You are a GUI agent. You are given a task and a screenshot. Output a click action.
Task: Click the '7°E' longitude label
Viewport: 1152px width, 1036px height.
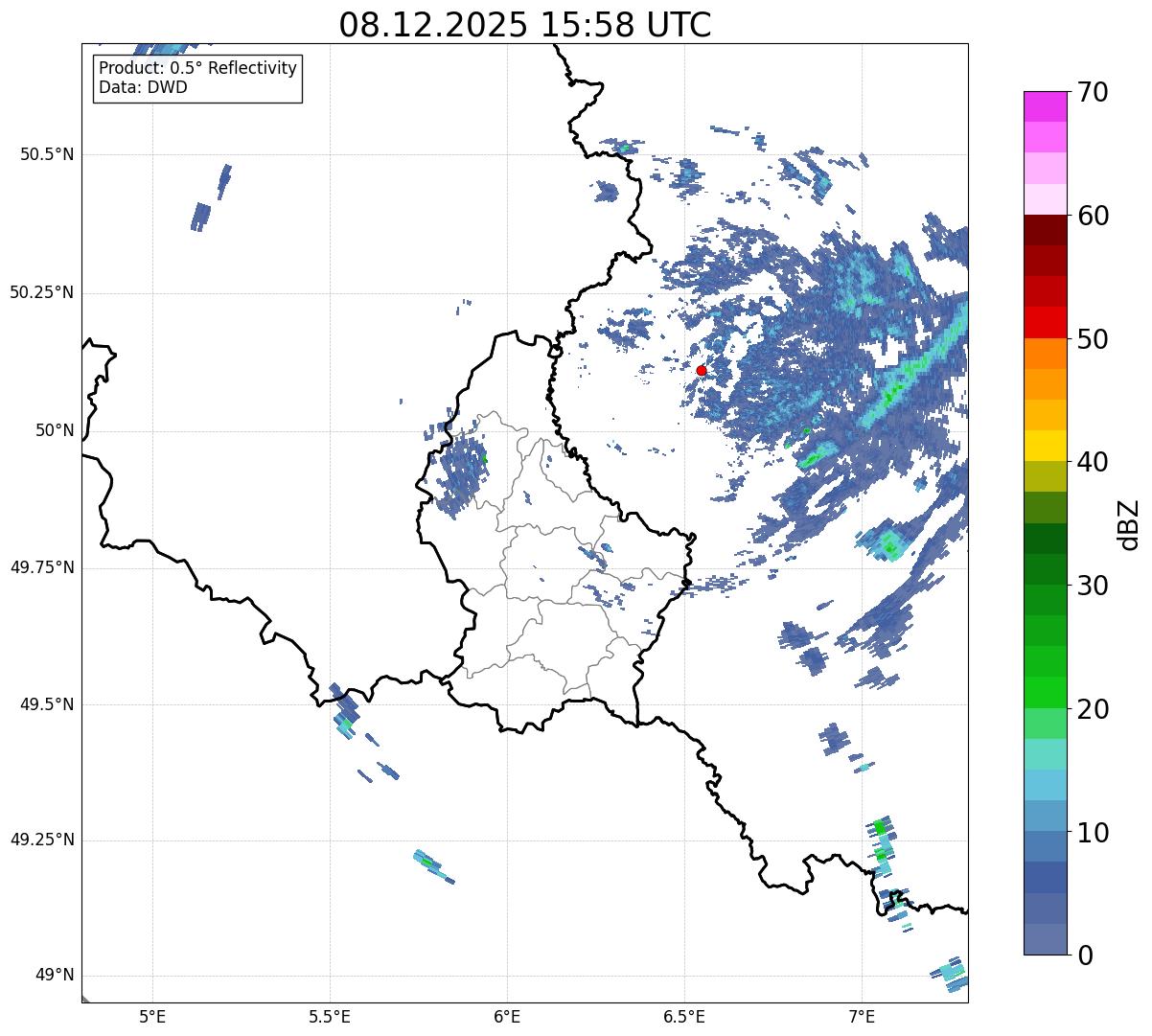pyautogui.click(x=862, y=1017)
